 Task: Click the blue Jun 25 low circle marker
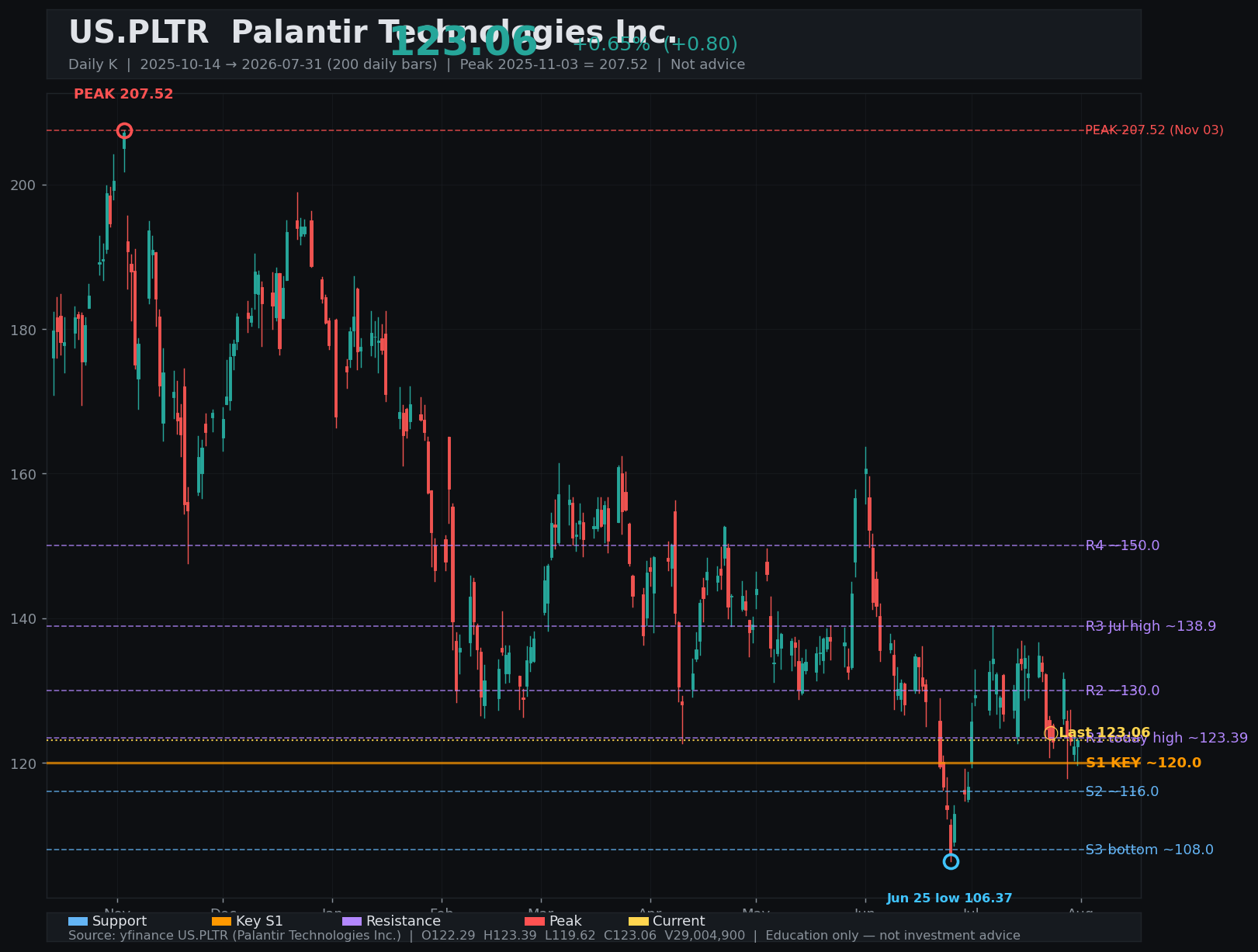(951, 861)
